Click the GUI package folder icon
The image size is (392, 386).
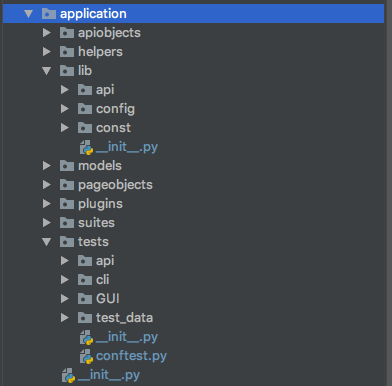(85, 299)
